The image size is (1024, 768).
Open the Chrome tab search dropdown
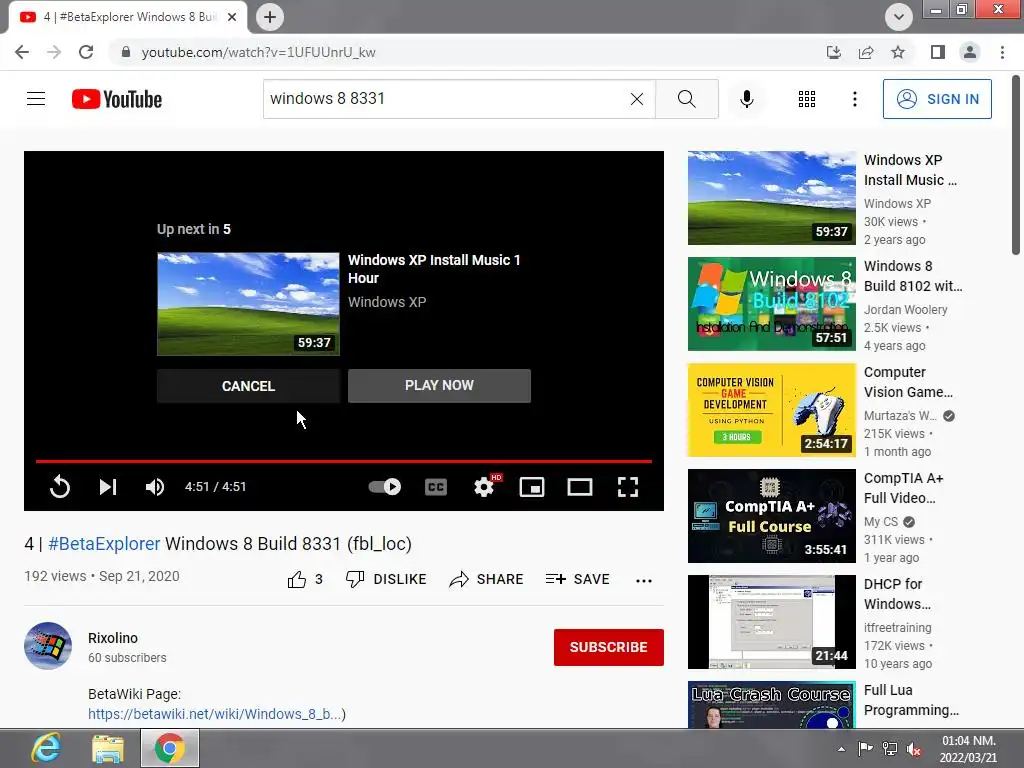coord(899,17)
